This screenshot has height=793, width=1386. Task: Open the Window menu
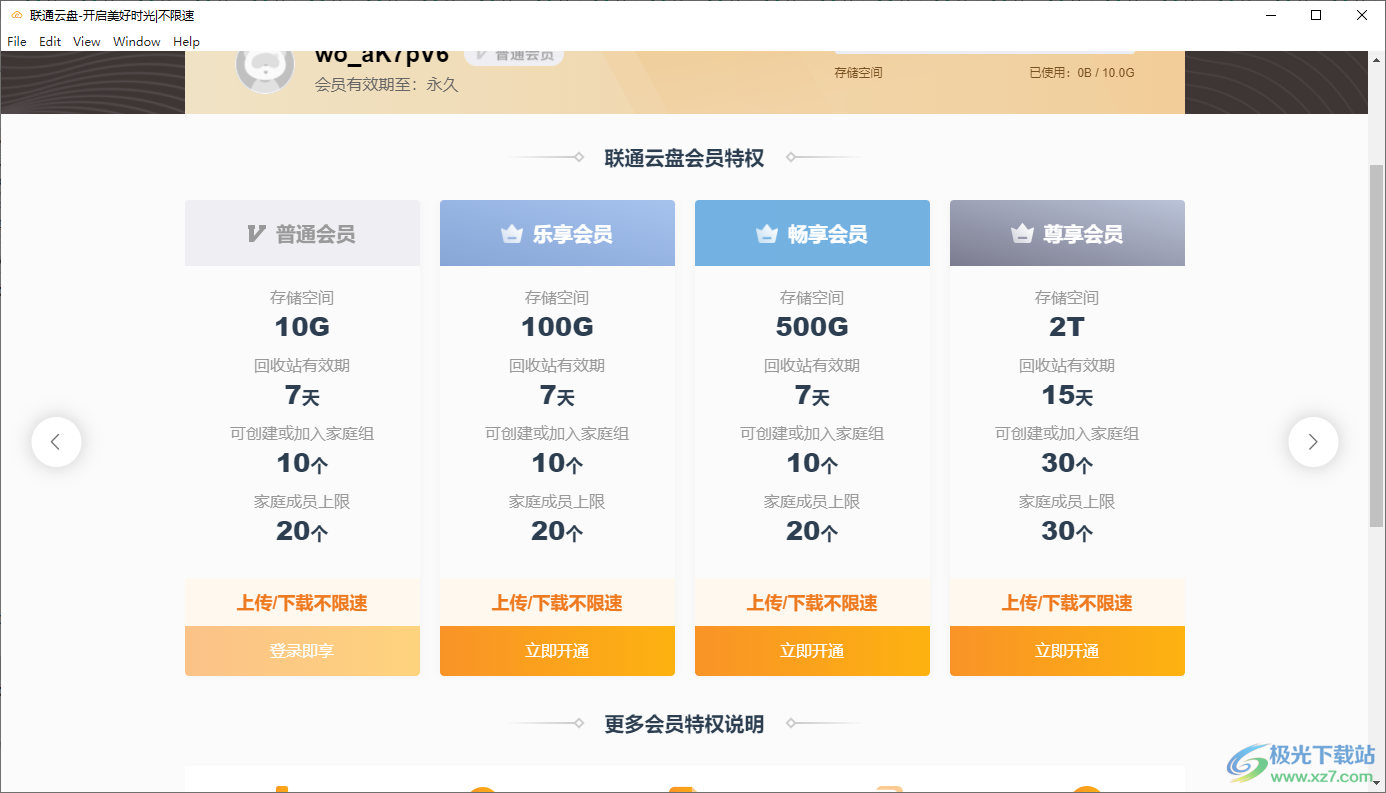[137, 42]
